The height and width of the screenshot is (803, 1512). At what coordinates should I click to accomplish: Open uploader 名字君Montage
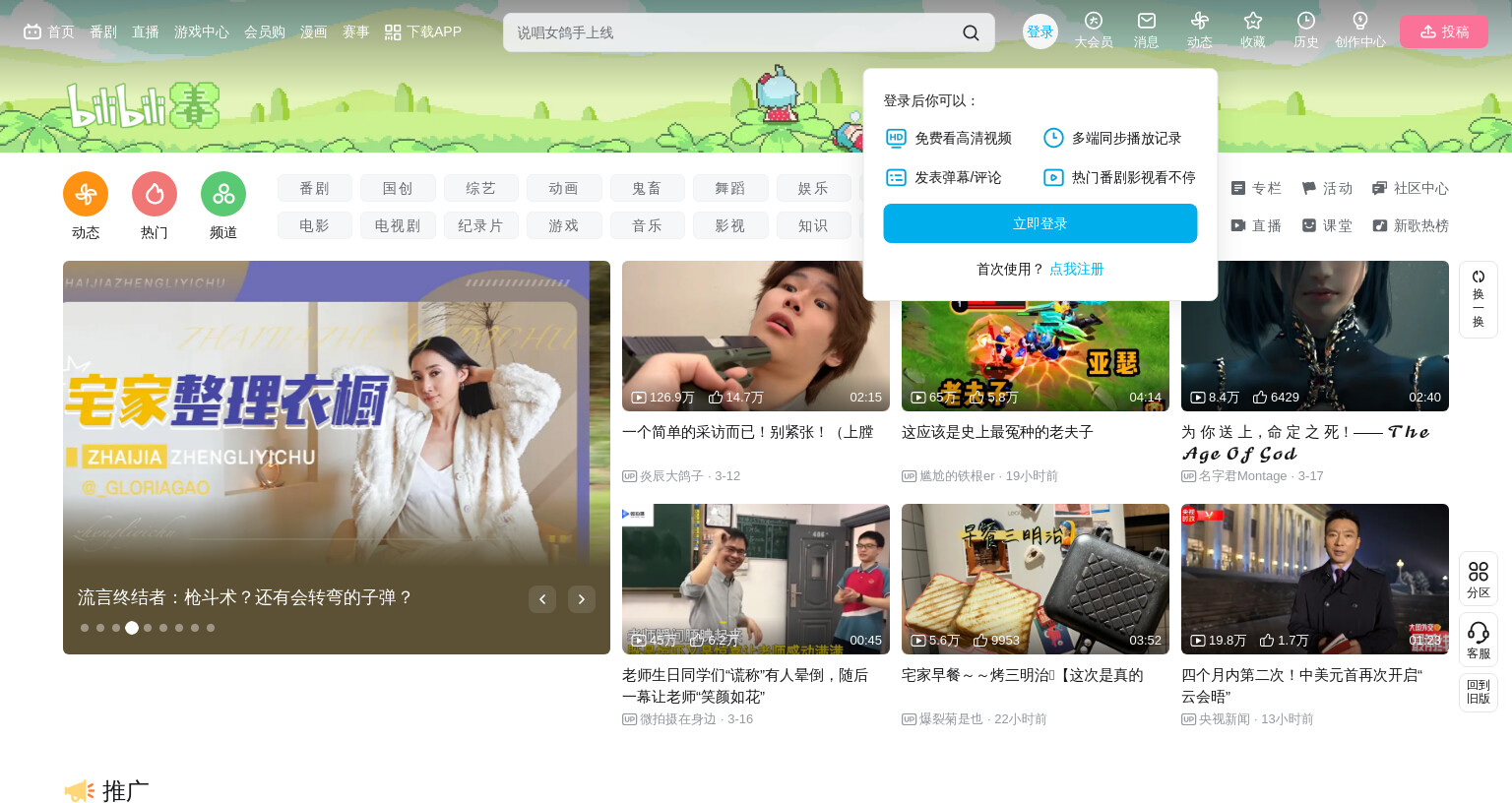(1243, 476)
